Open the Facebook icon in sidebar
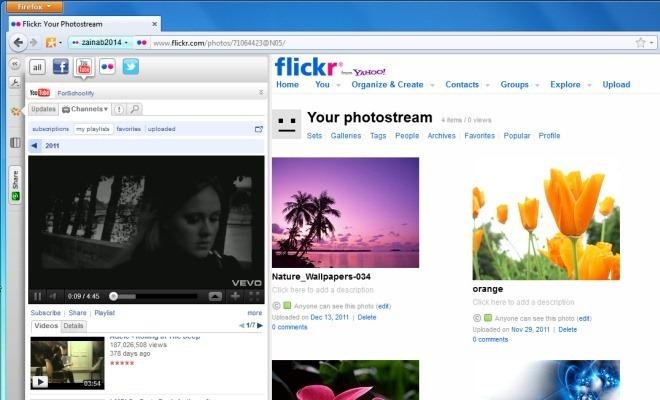The image size is (660, 400). [x=61, y=67]
